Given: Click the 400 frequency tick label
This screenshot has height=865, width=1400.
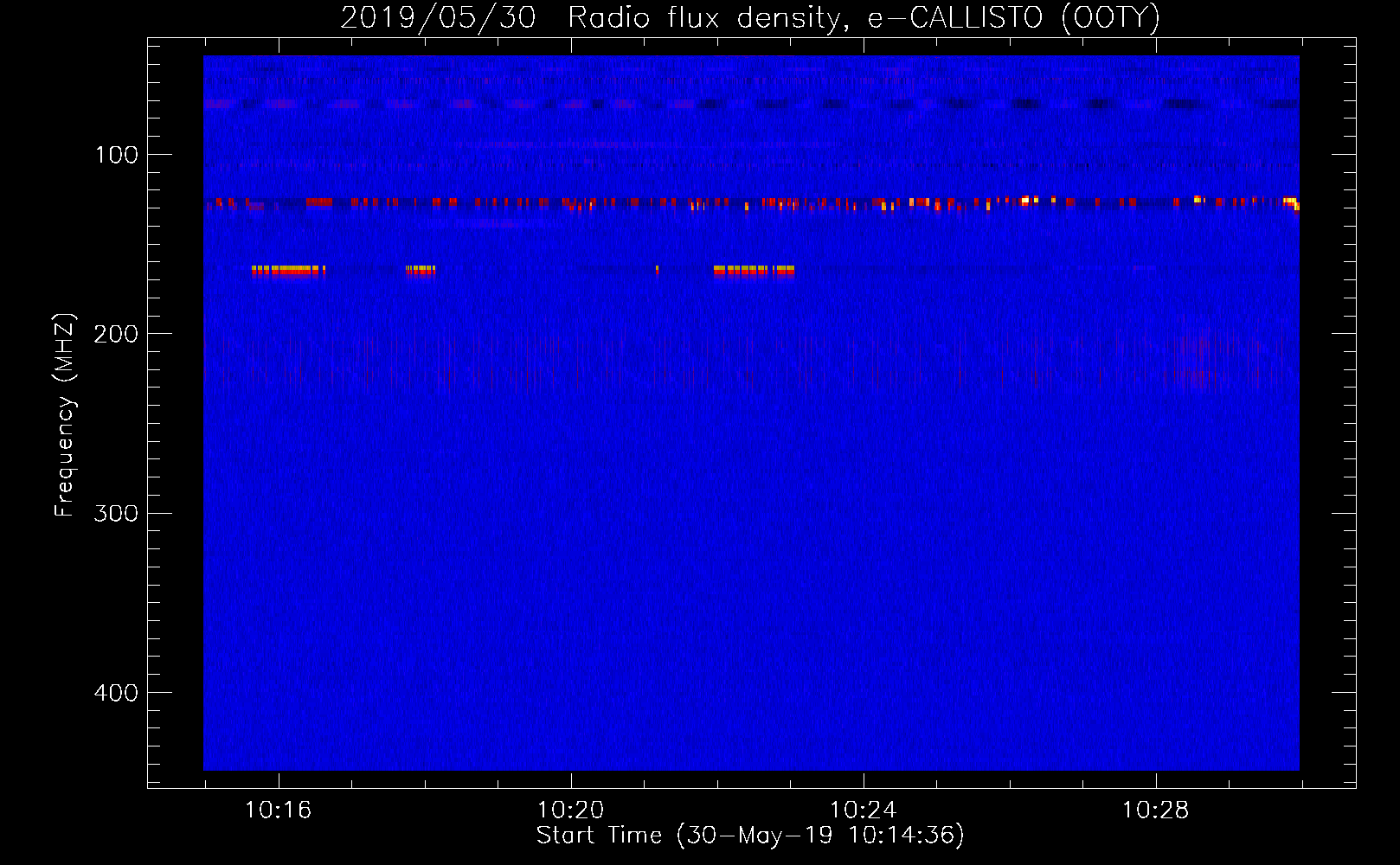Looking at the screenshot, I should point(116,693).
